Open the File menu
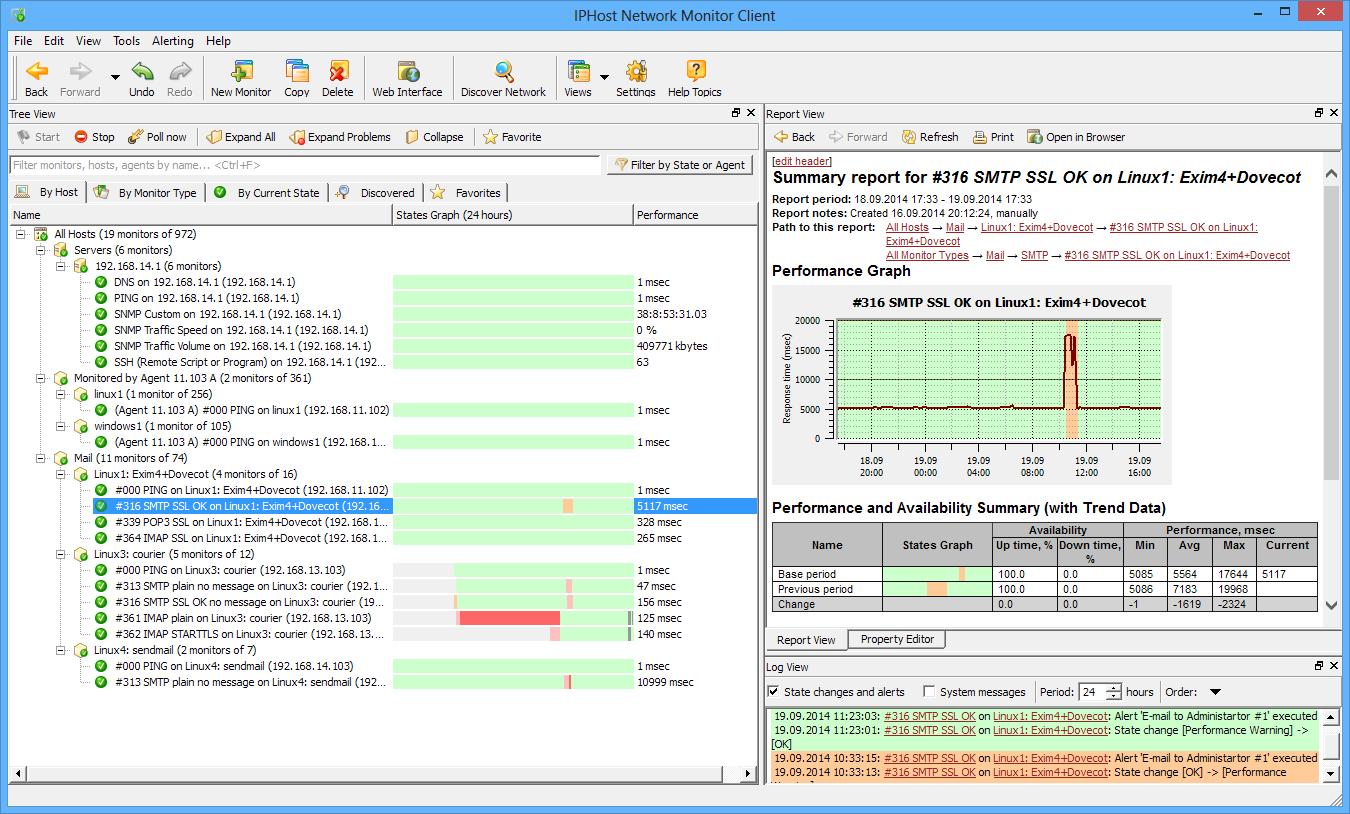 pos(23,41)
